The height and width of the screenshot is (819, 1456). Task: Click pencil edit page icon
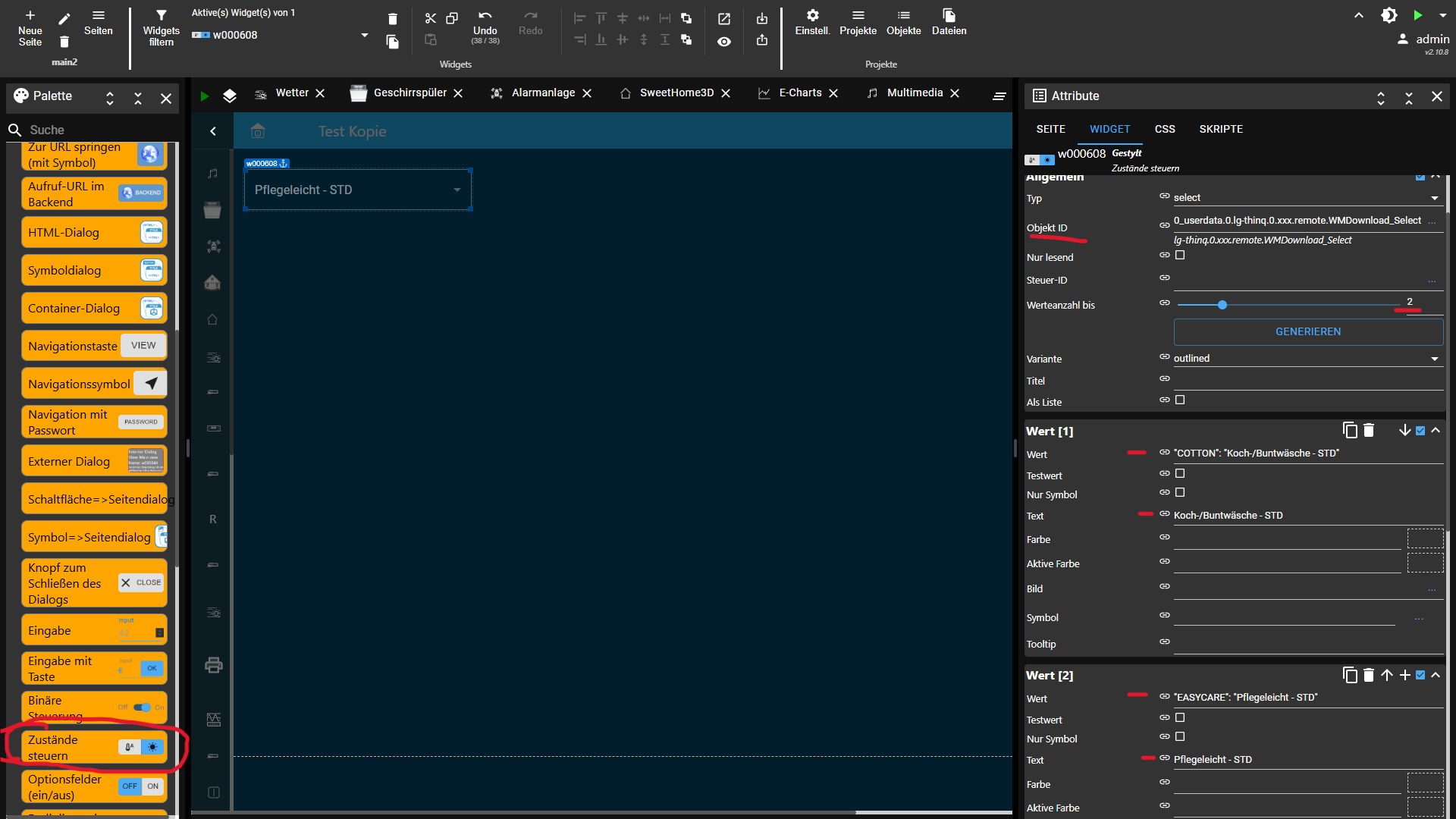coord(64,18)
